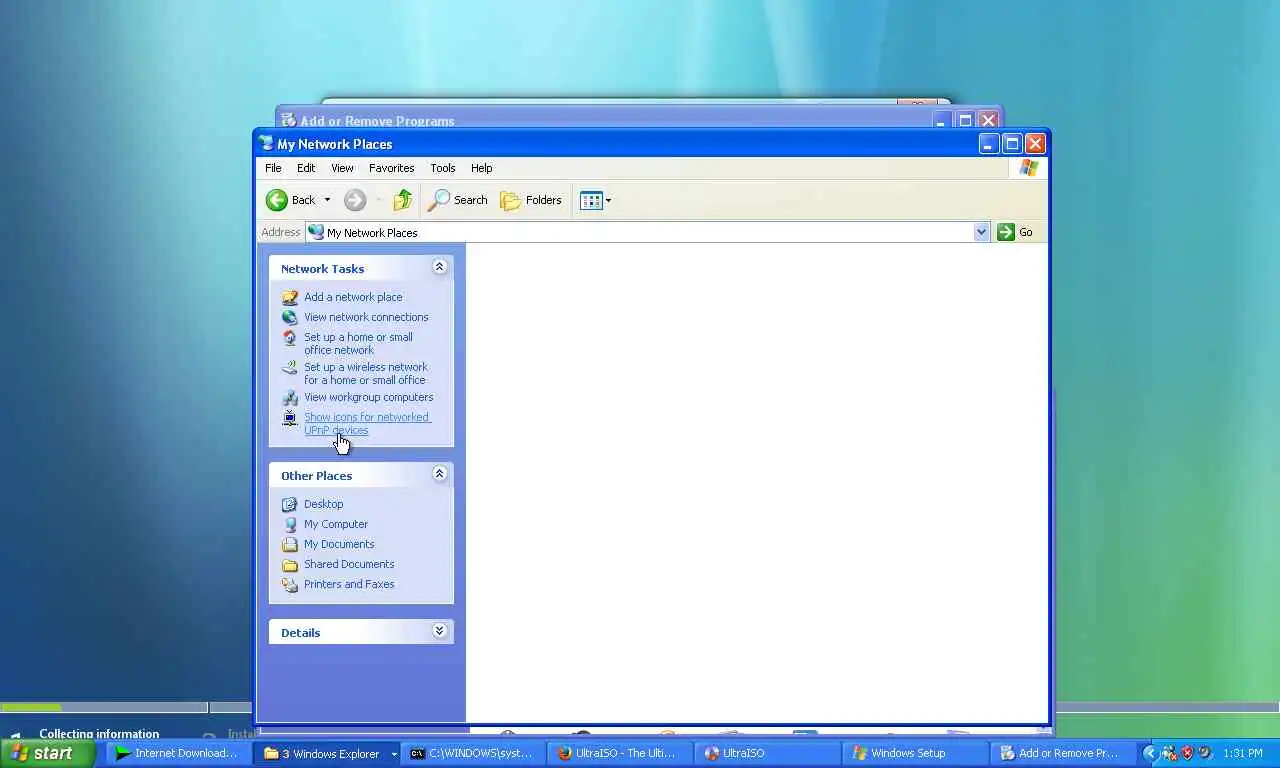This screenshot has height=768, width=1280.
Task: Switch to the UltraISO app taskbar button
Action: click(x=765, y=753)
